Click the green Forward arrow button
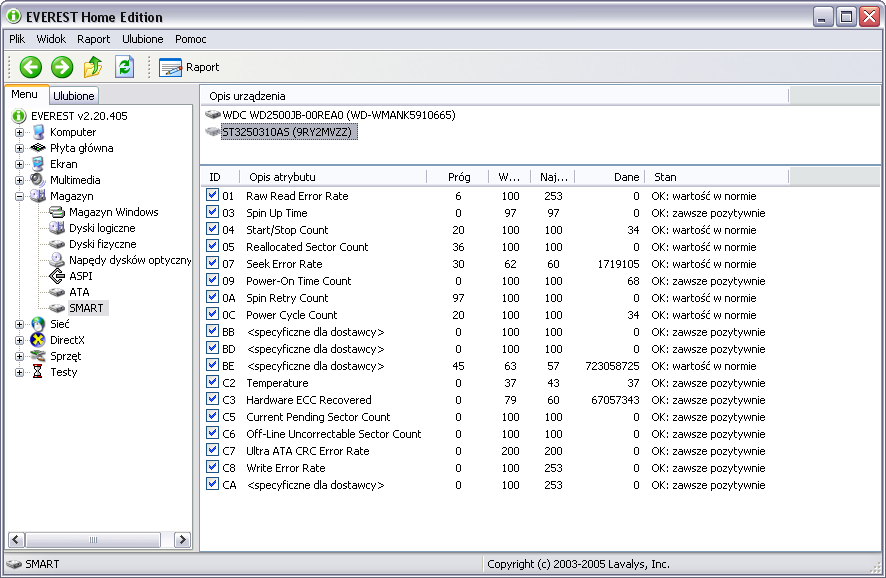The width and height of the screenshot is (886, 578). [62, 67]
